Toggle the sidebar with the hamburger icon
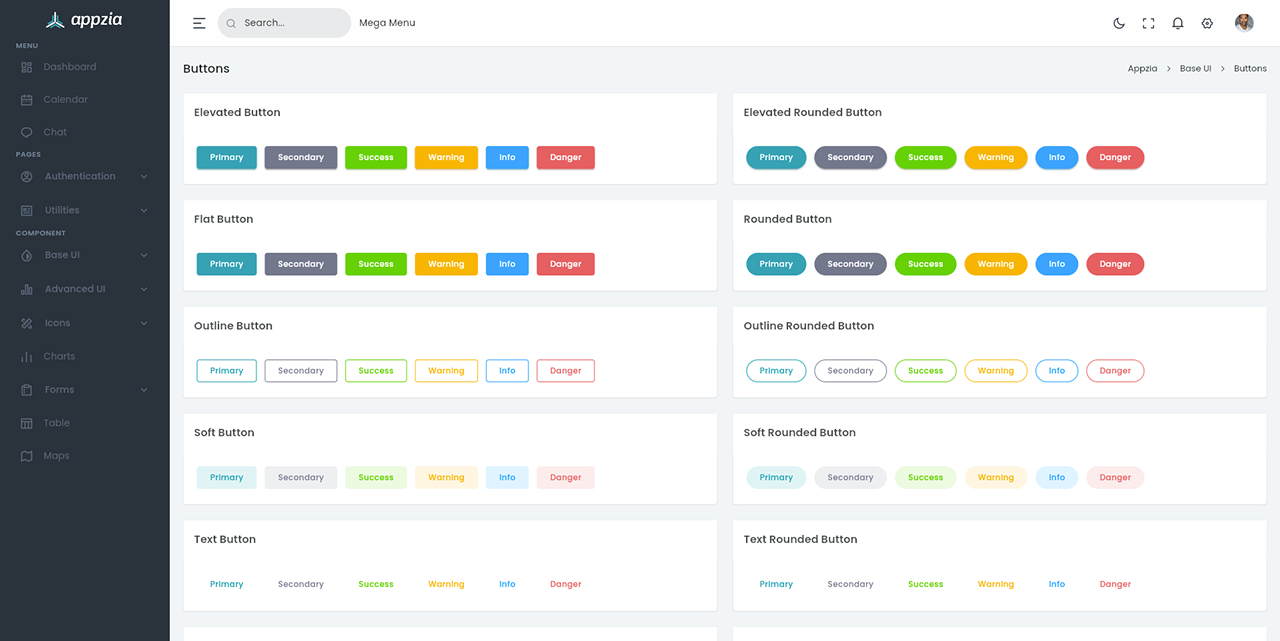Image resolution: width=1280 pixels, height=641 pixels. [x=199, y=22]
